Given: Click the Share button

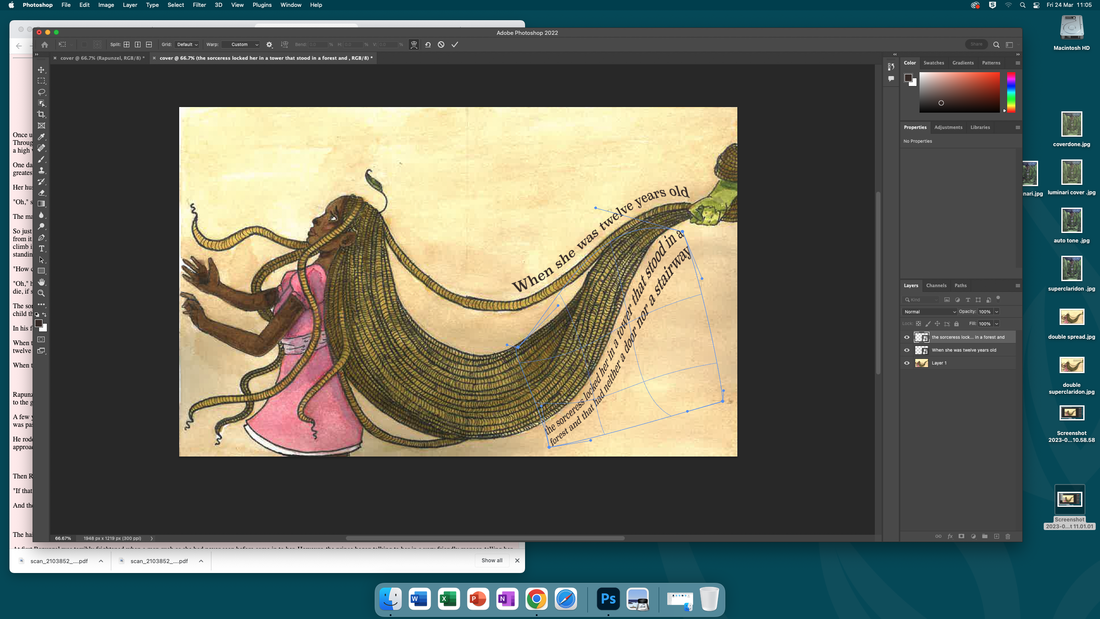Looking at the screenshot, I should click(976, 44).
